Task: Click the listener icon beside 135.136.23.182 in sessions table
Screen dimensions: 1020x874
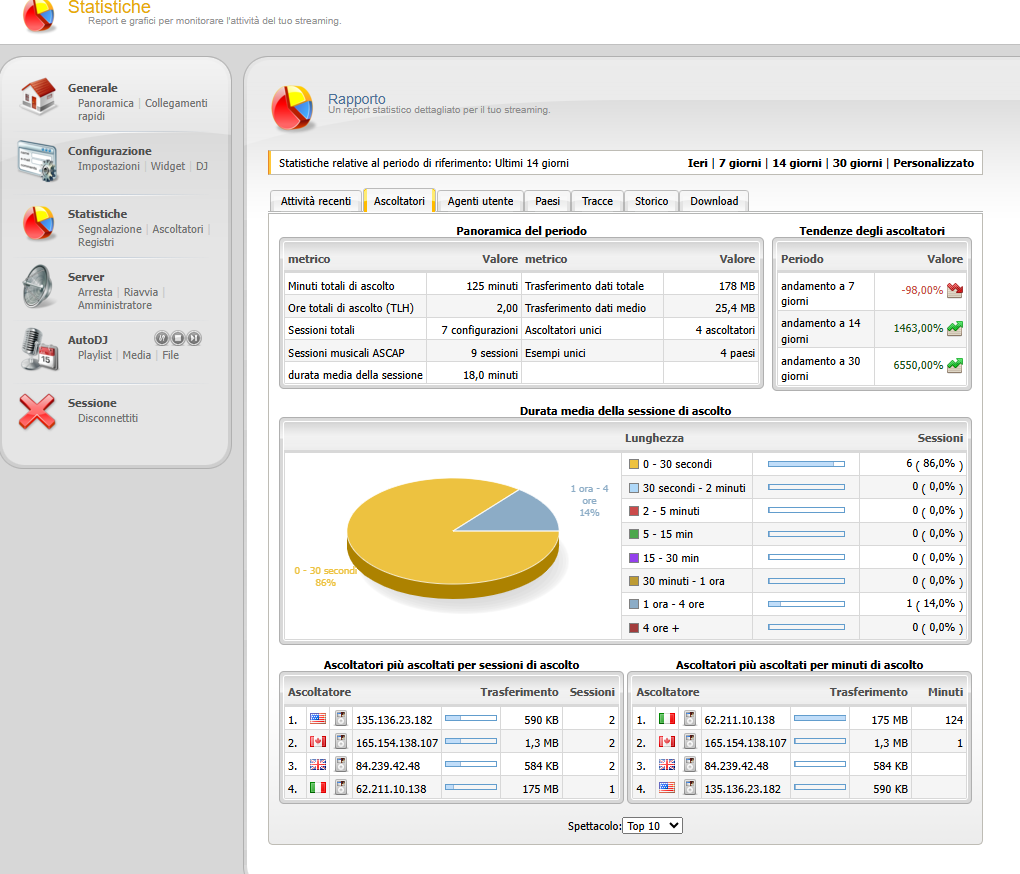Action: tap(341, 719)
